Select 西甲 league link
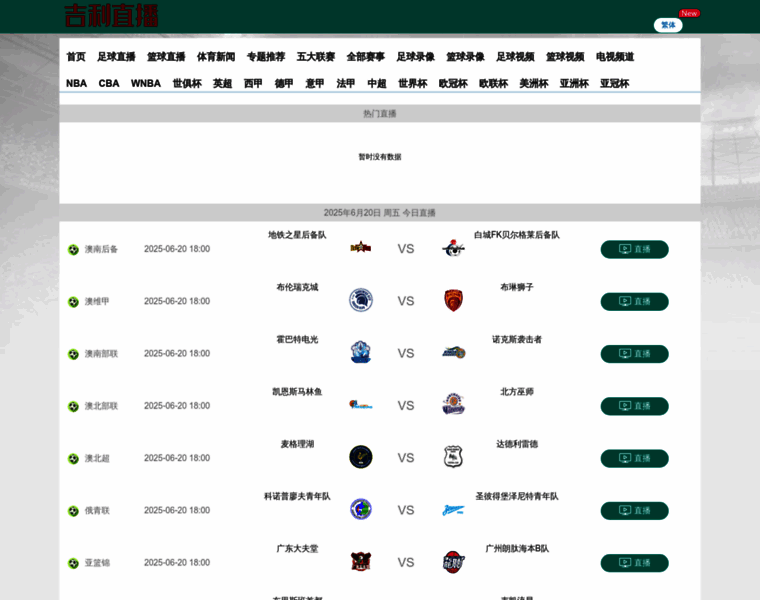This screenshot has width=760, height=600. click(x=253, y=83)
